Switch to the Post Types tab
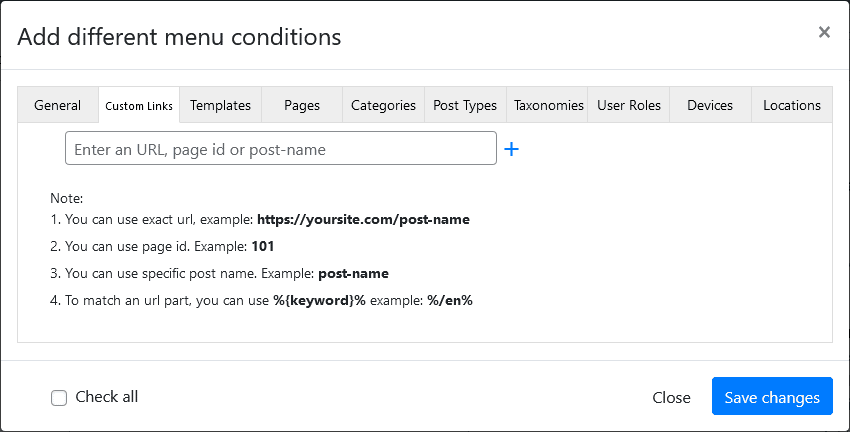The width and height of the screenshot is (850, 432). [x=465, y=105]
